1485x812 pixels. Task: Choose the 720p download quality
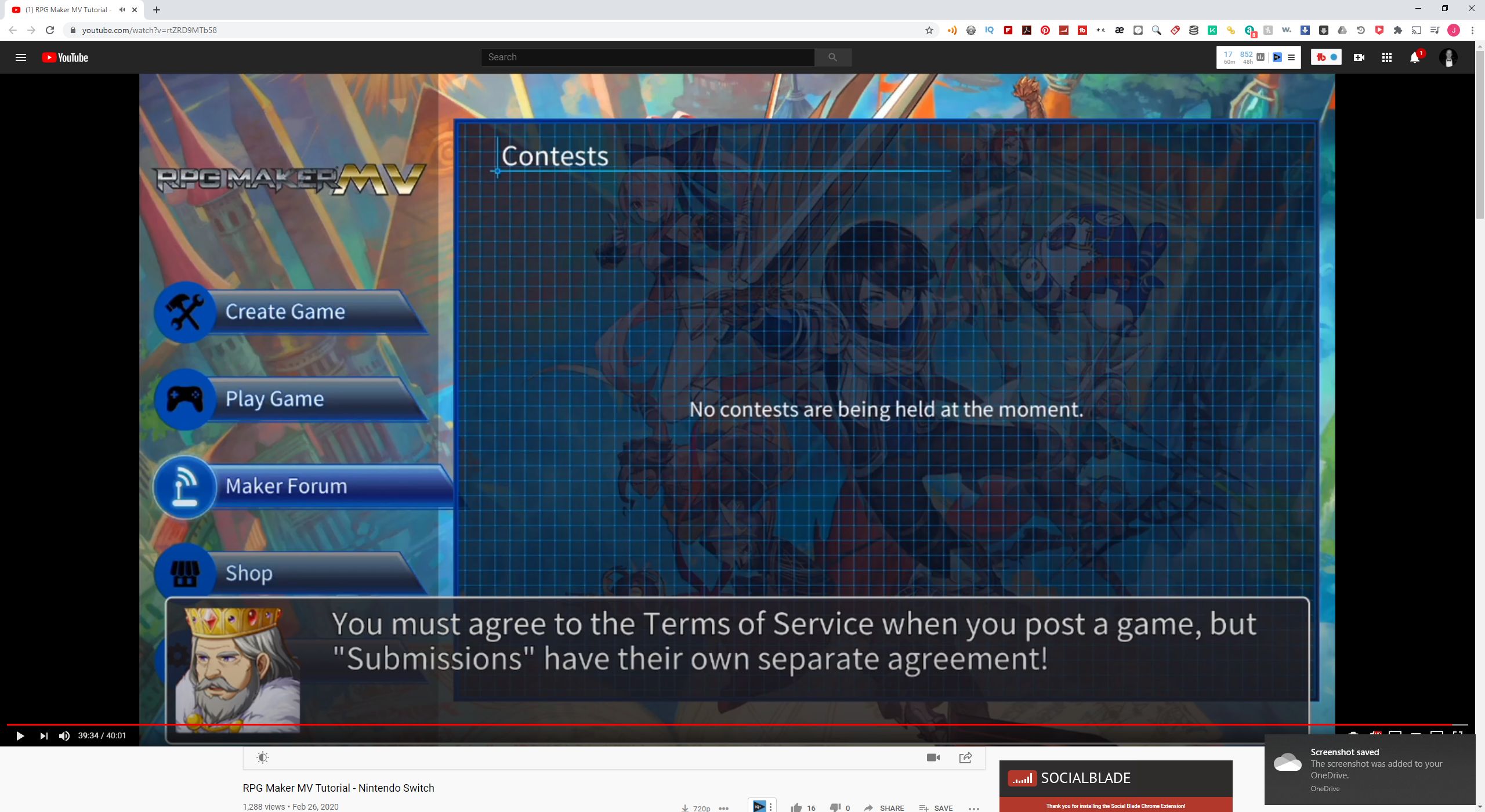pyautogui.click(x=696, y=808)
